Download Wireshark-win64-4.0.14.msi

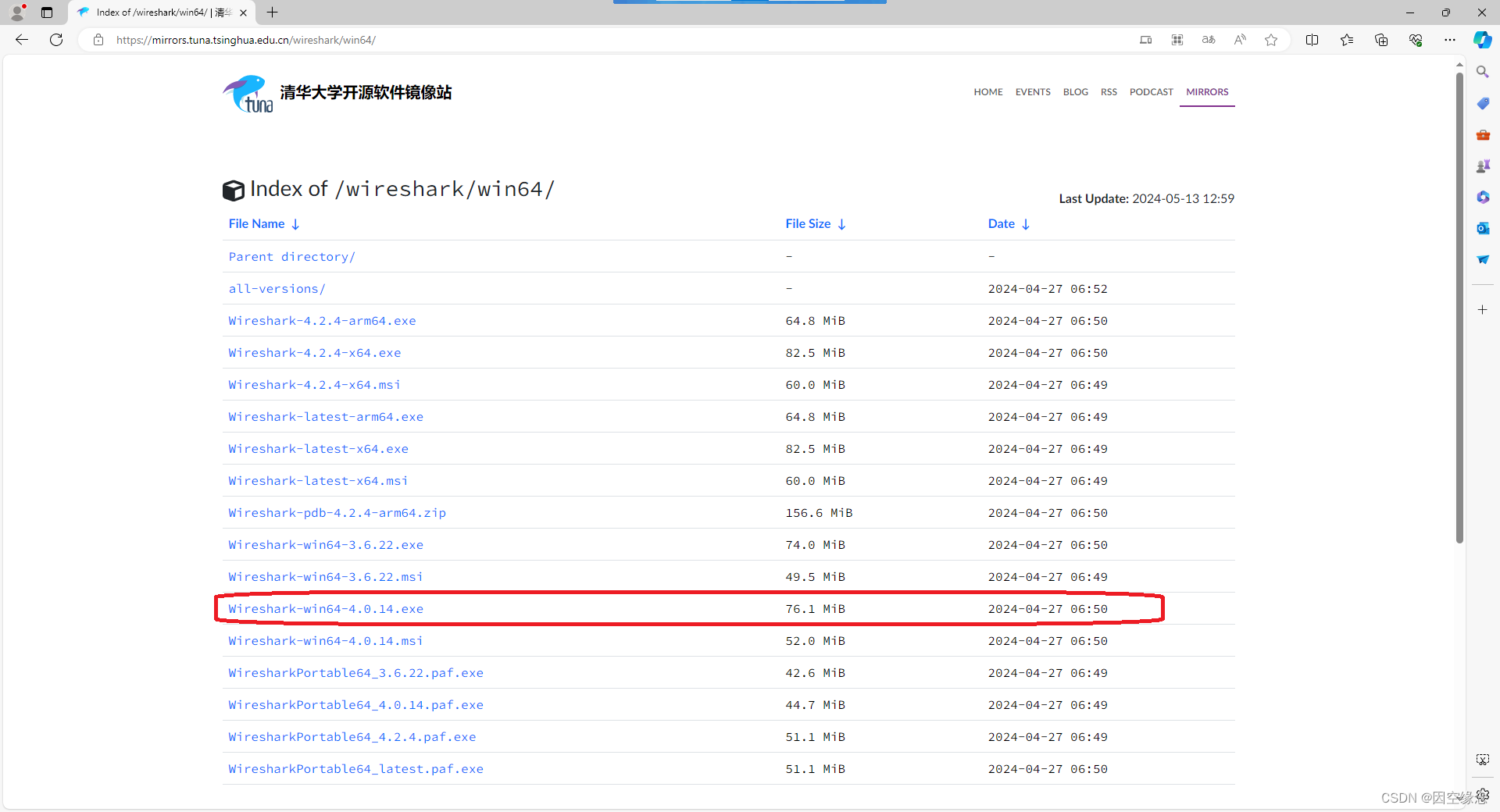[326, 641]
